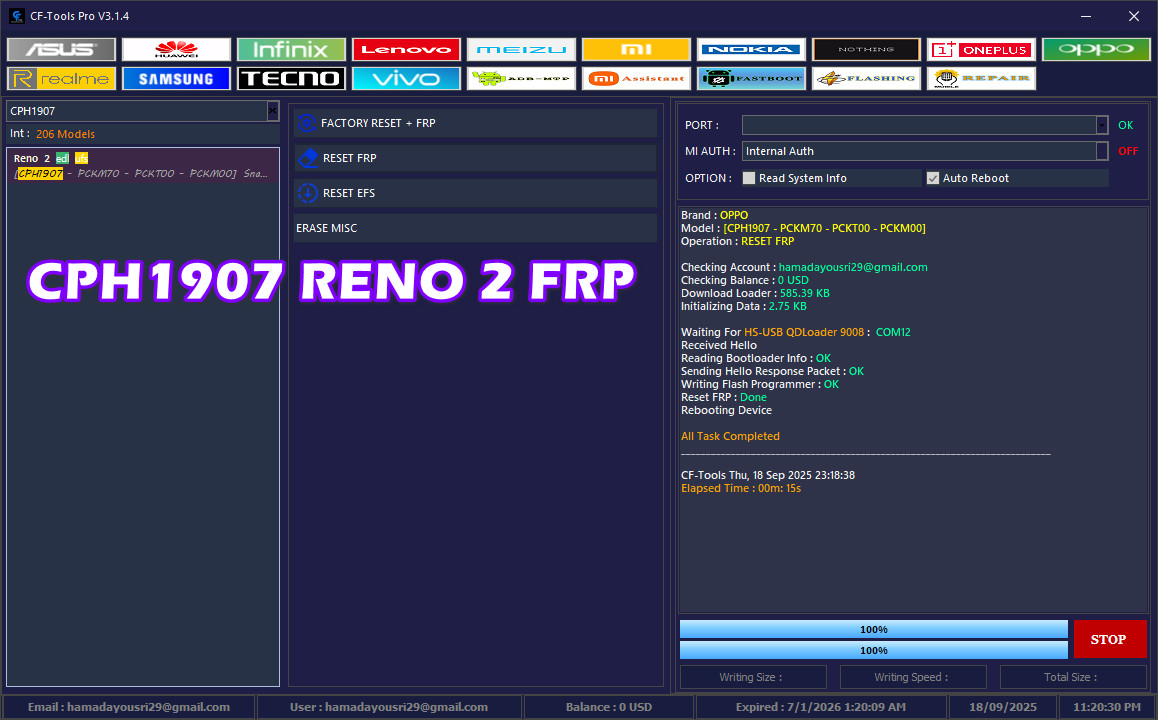Click the Total Size field
The height and width of the screenshot is (720, 1158).
1073,677
